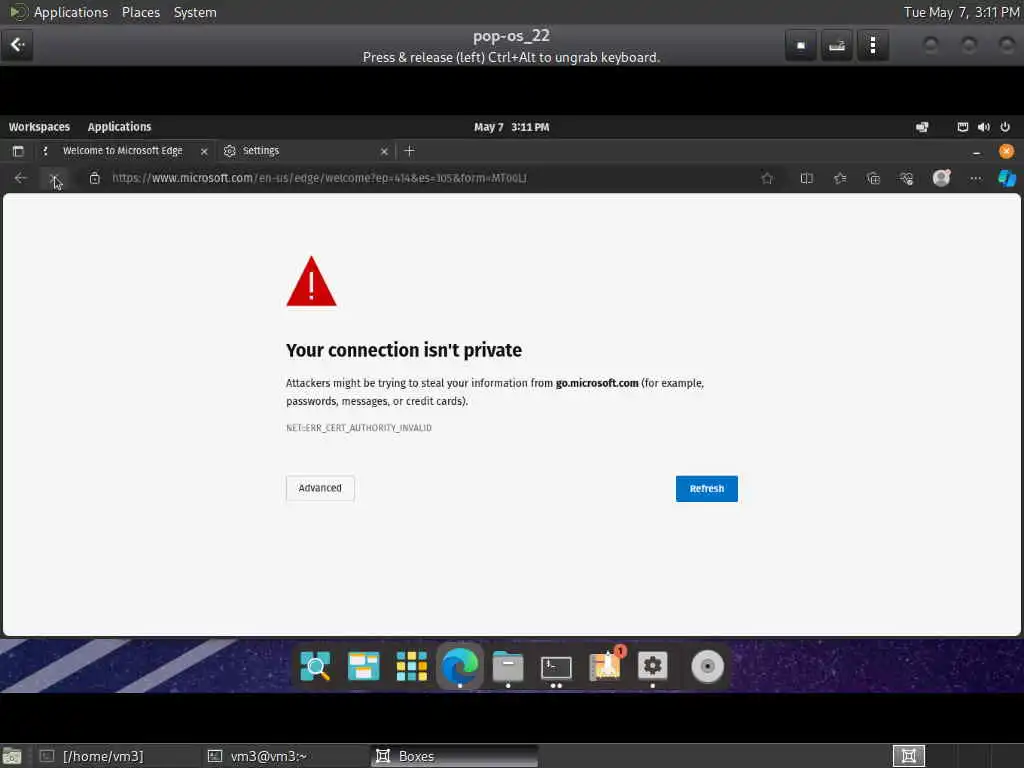Open a new tab

click(x=409, y=151)
